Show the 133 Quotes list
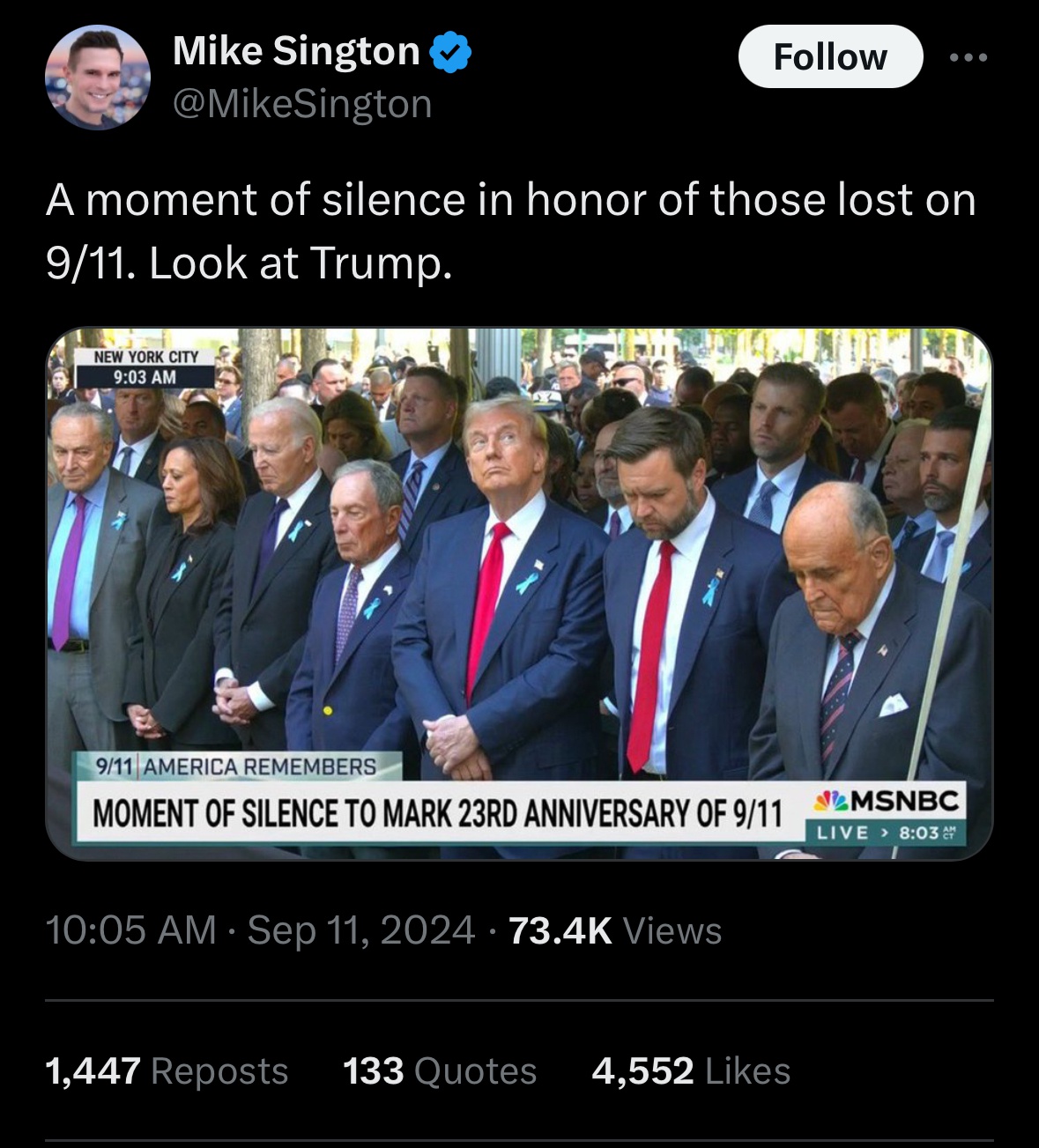1039x1148 pixels. (440, 1071)
